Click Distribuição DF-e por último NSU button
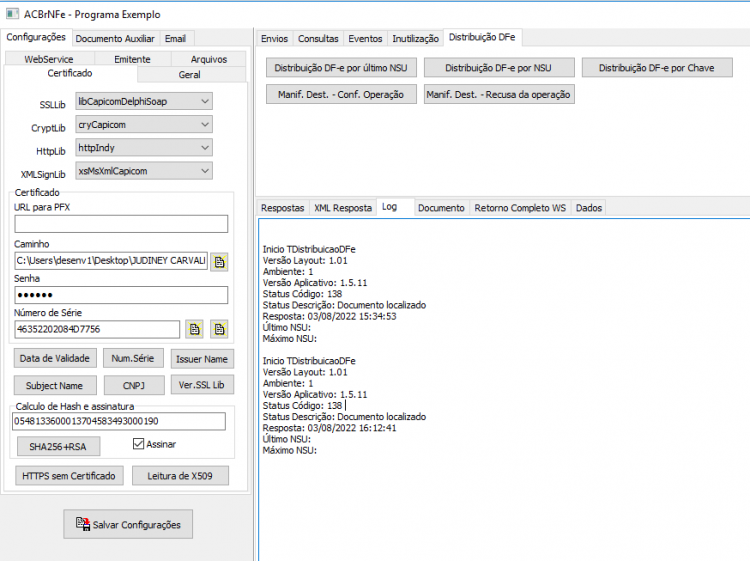 tap(341, 68)
